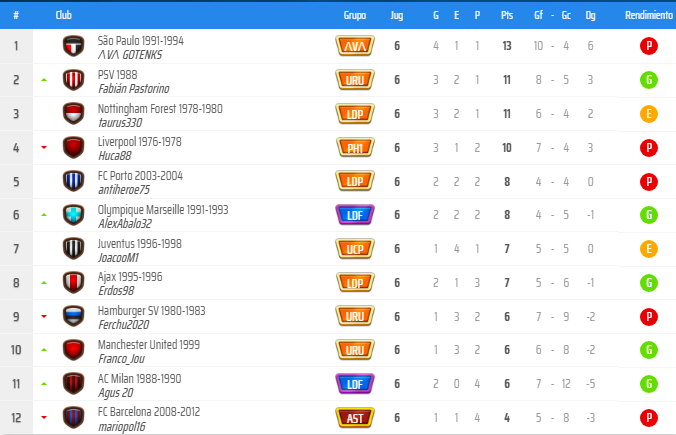Click the AVA group badge
This screenshot has height=435, width=676.
[x=354, y=46]
